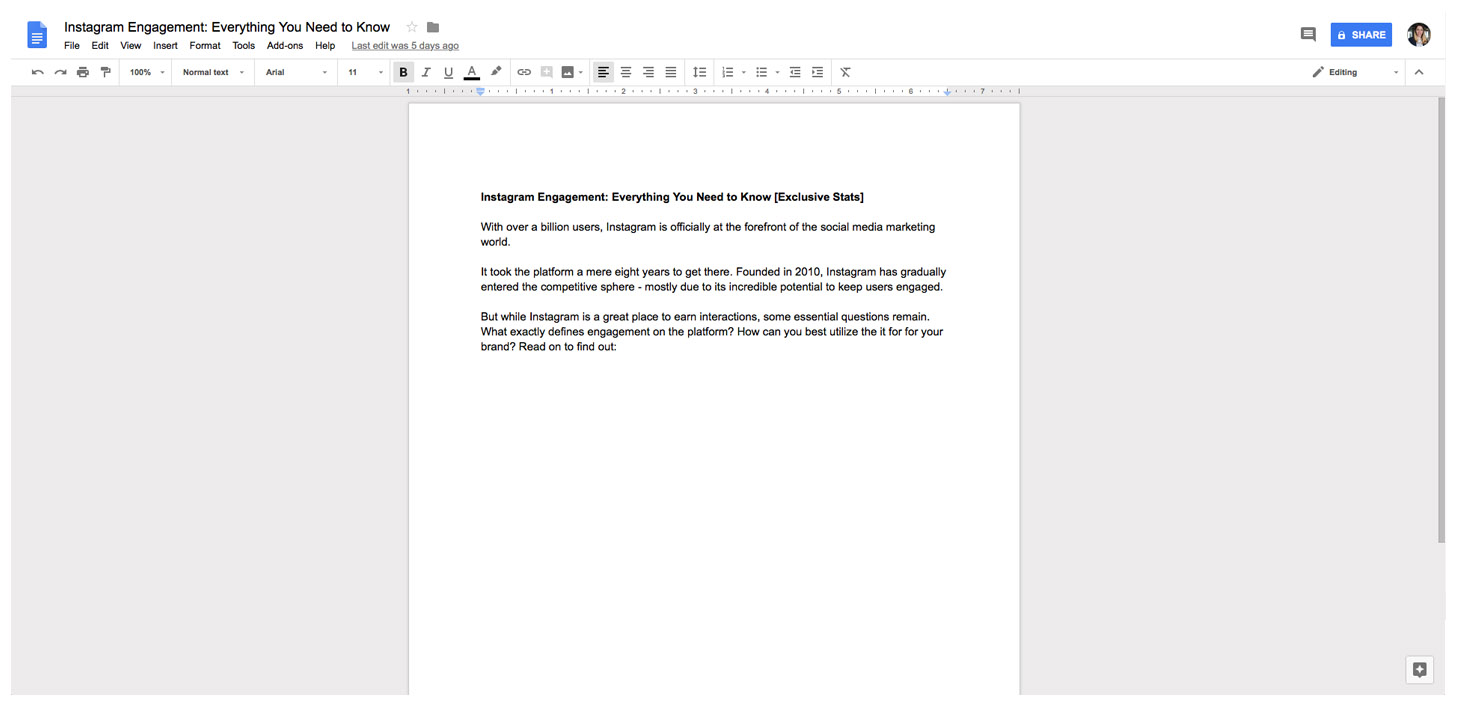Open the Edit menu
This screenshot has height=711, width=1460.
pyautogui.click(x=100, y=46)
